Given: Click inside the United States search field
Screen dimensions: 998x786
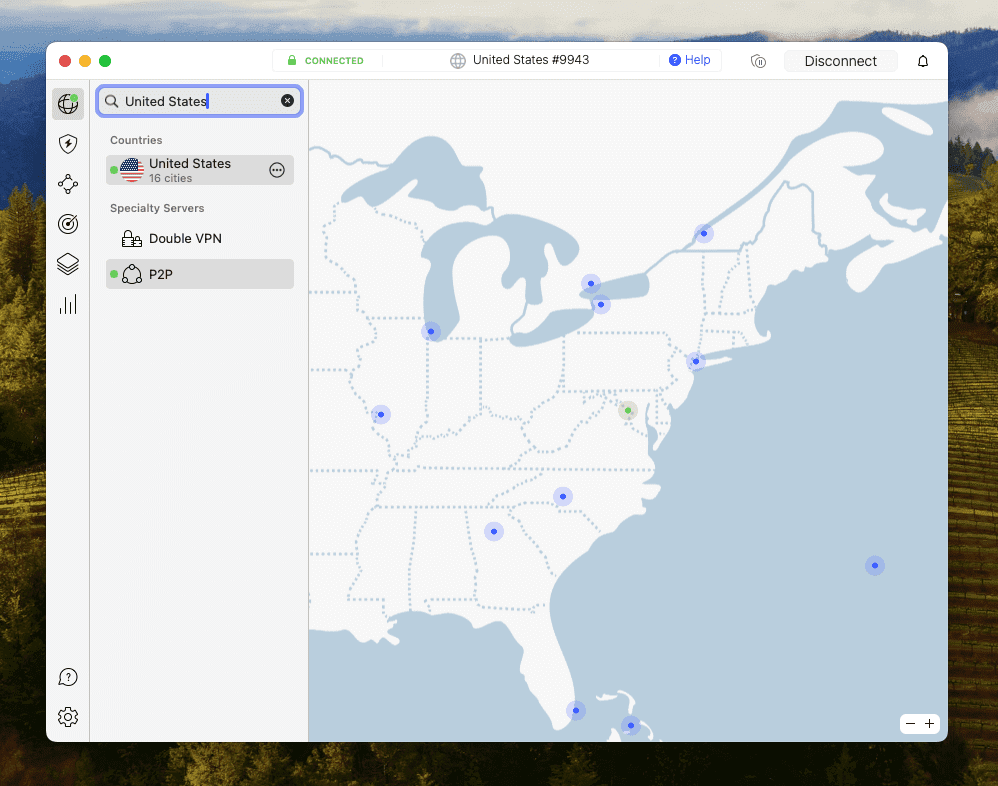Looking at the screenshot, I should point(200,101).
